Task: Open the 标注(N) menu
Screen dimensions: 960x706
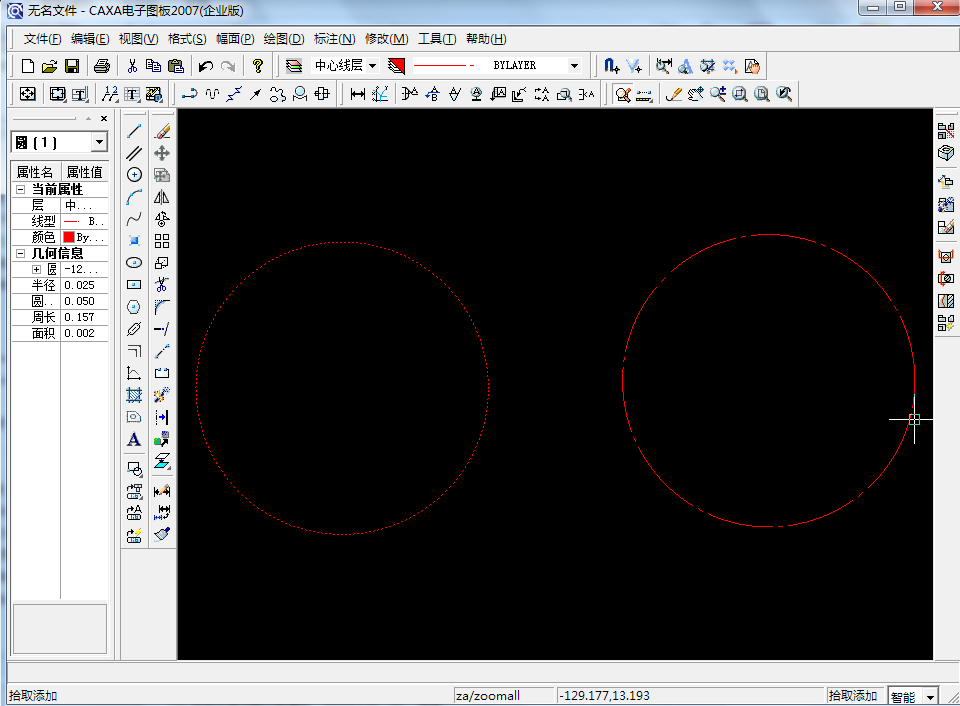Action: click(334, 39)
